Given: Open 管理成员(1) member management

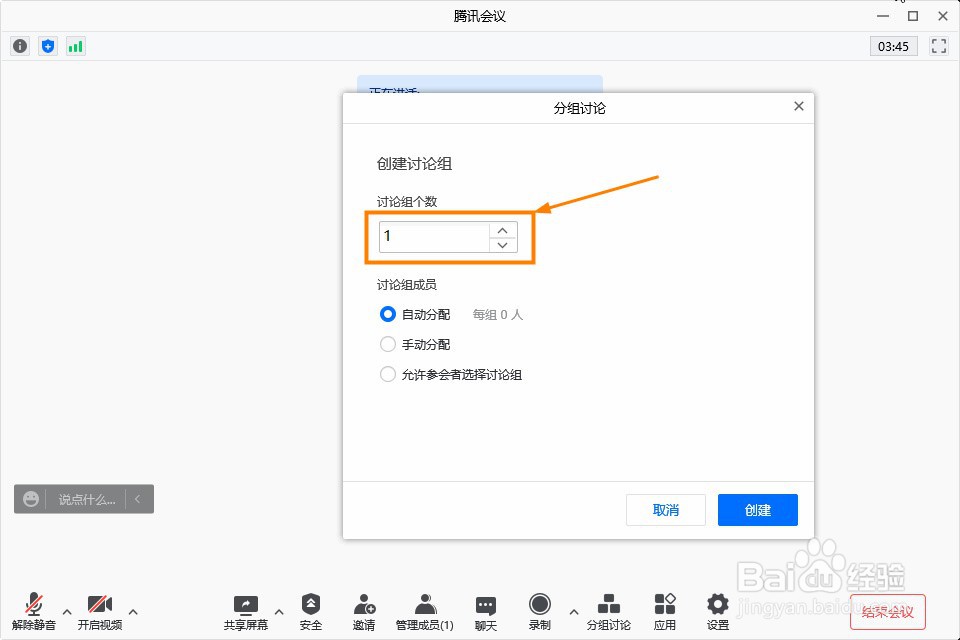Looking at the screenshot, I should pyautogui.click(x=424, y=612).
